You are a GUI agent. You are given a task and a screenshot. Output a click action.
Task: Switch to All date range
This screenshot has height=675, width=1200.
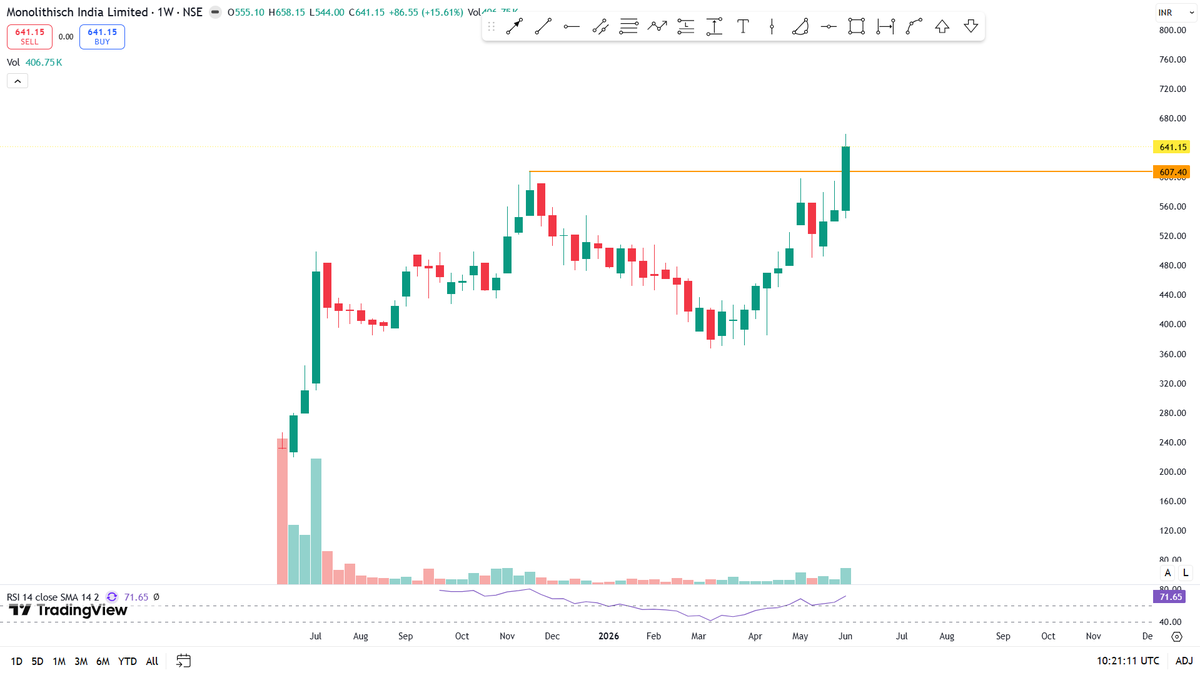tap(152, 661)
